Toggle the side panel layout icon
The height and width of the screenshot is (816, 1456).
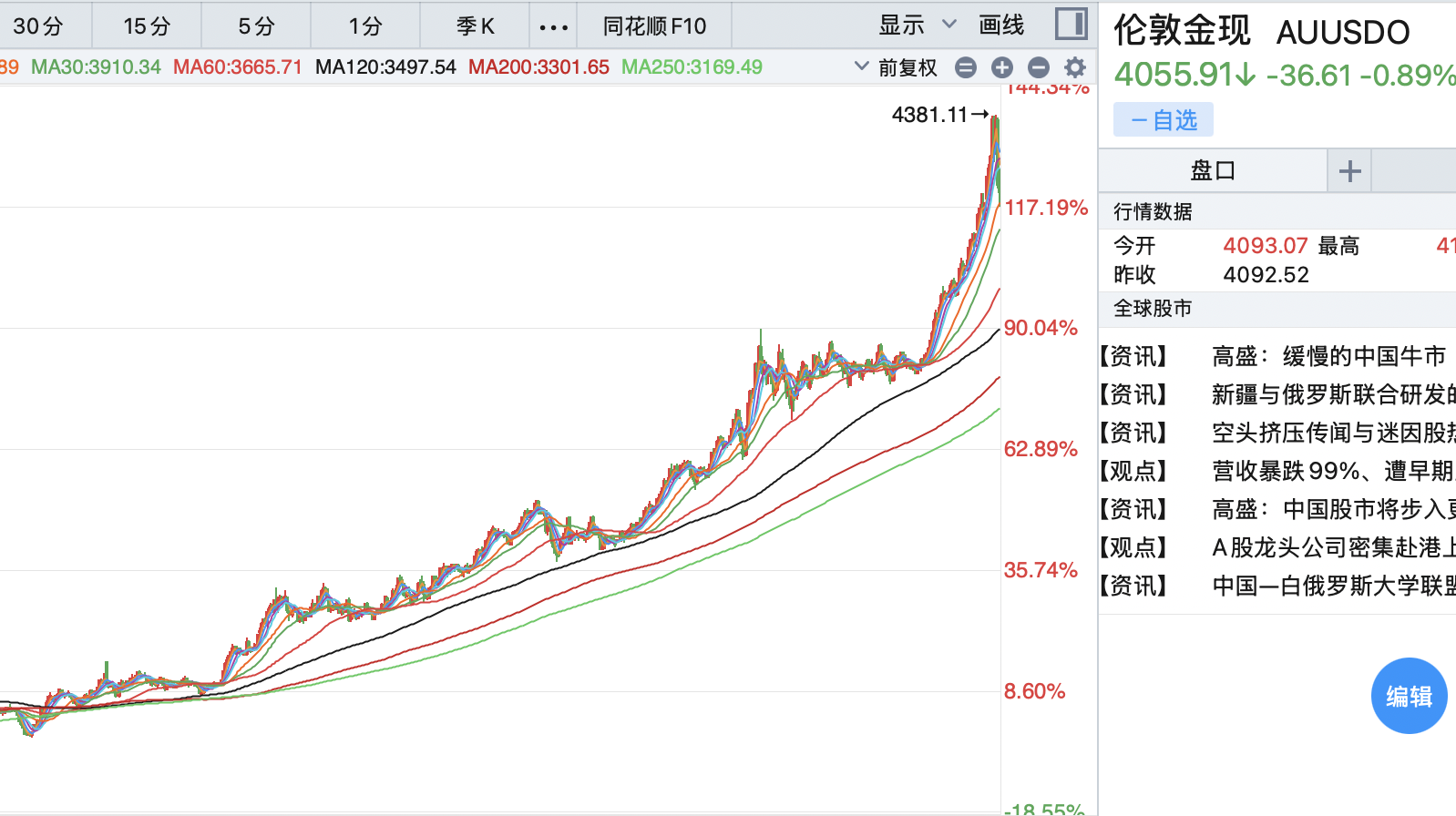click(x=1071, y=25)
